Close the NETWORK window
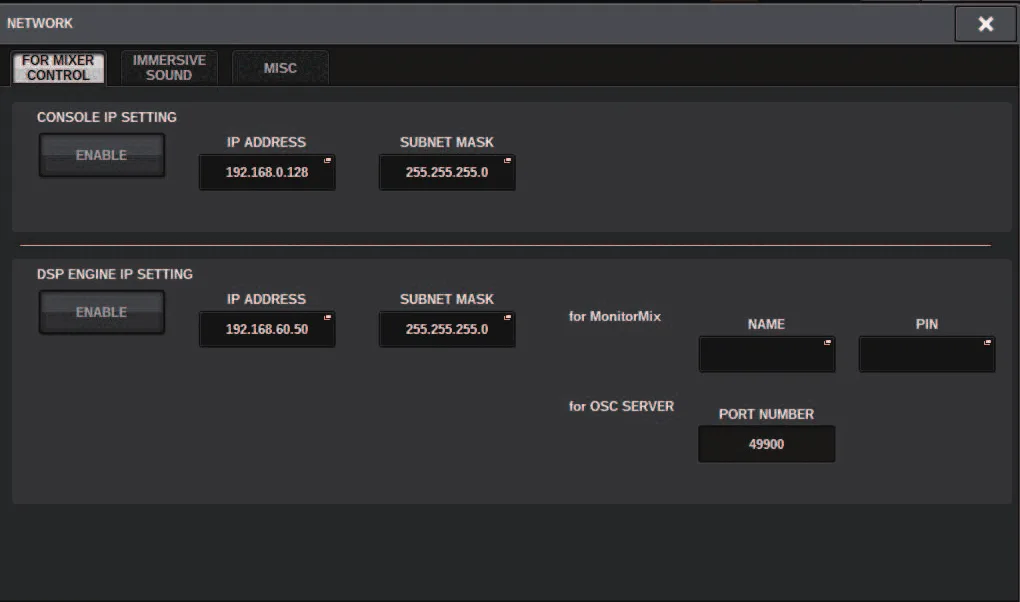The height and width of the screenshot is (602, 1020). pos(986,24)
